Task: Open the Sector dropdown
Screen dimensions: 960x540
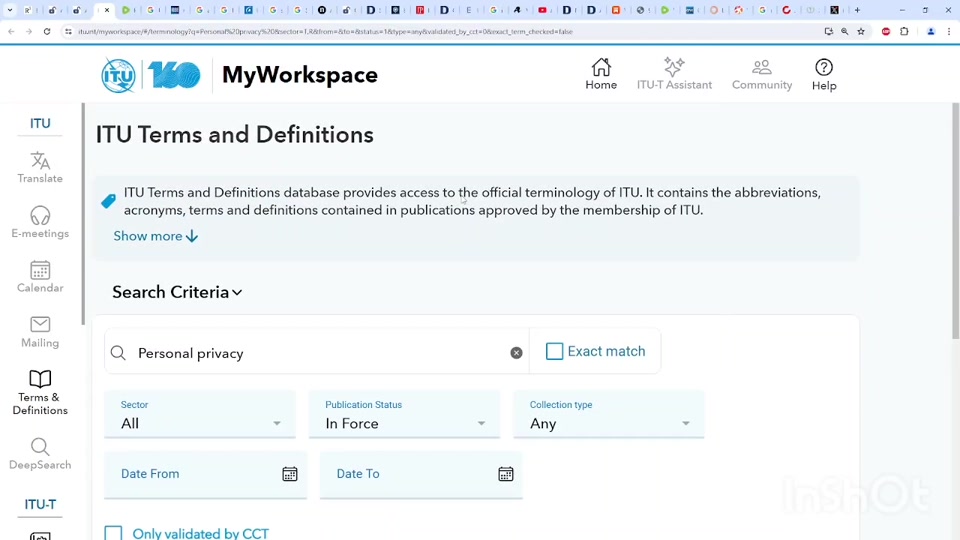Action: point(200,423)
